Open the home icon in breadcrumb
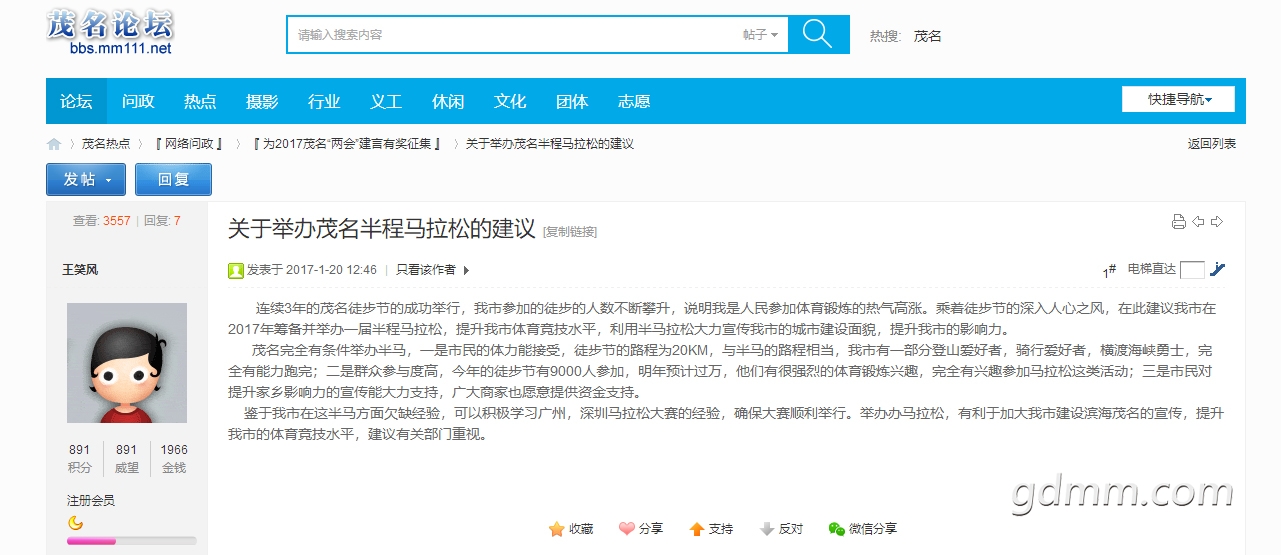Screen dimensions: 1281x555 coord(54,144)
